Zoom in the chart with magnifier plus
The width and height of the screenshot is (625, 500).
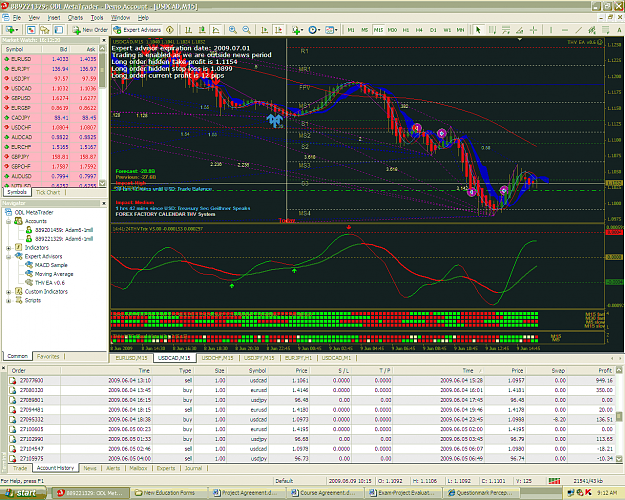point(232,30)
